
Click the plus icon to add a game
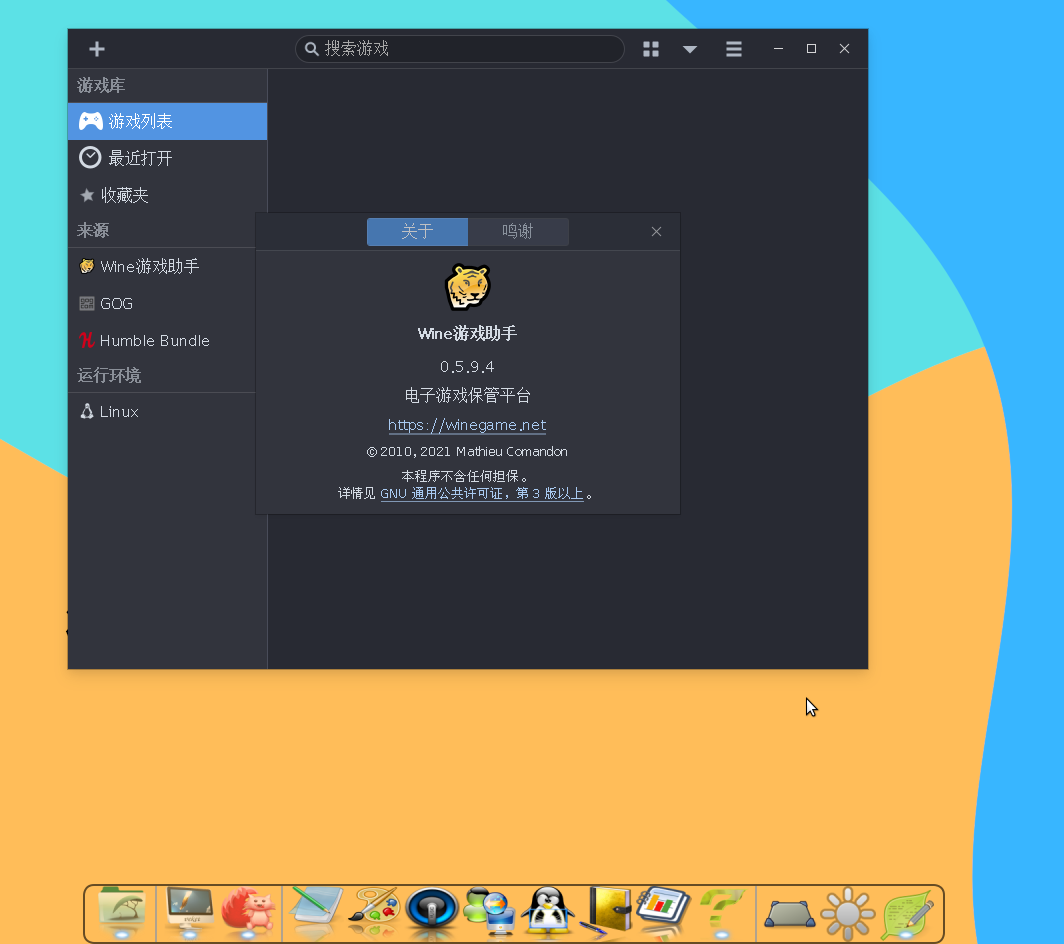point(96,49)
